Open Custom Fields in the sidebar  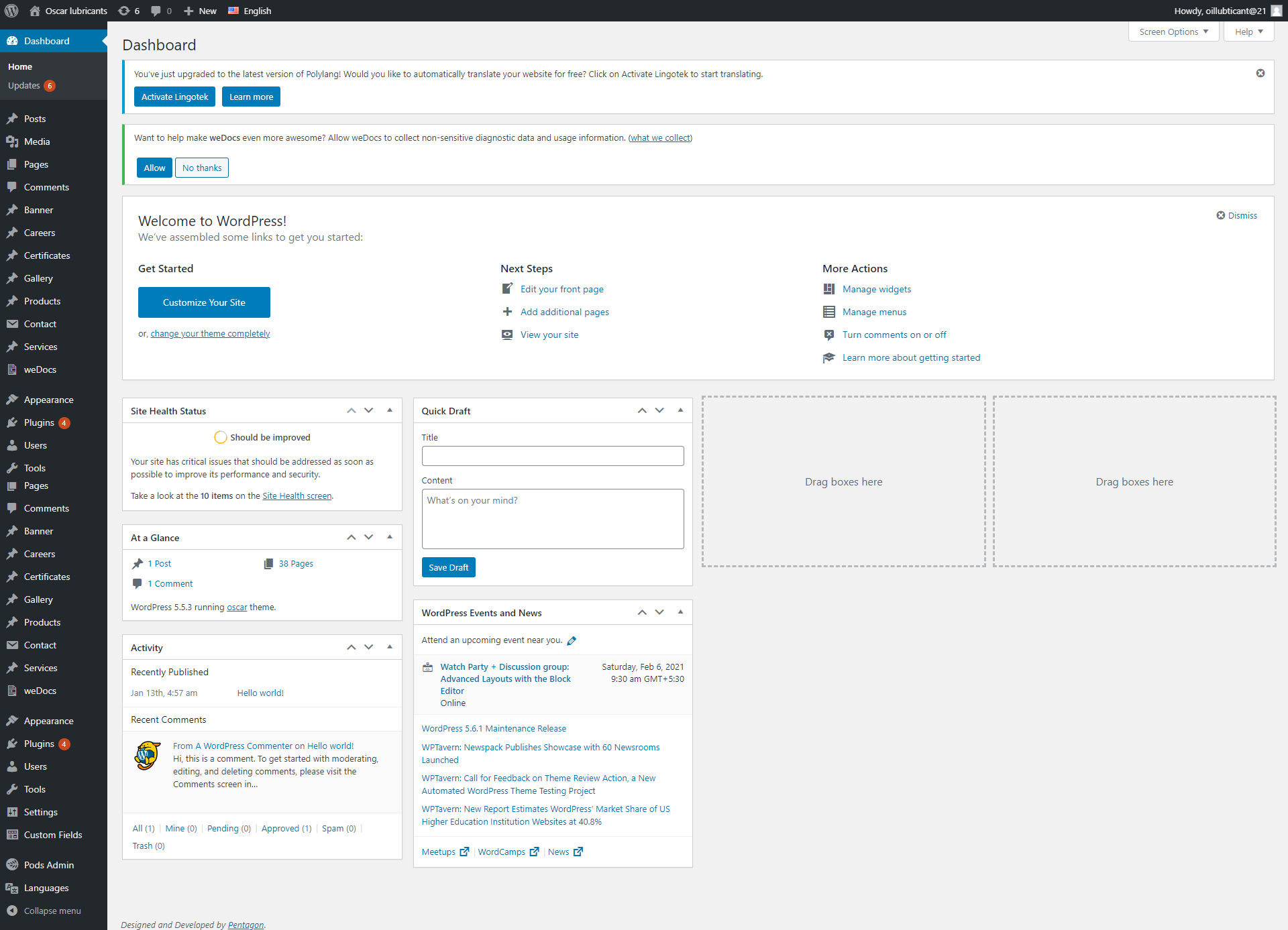pyautogui.click(x=54, y=835)
